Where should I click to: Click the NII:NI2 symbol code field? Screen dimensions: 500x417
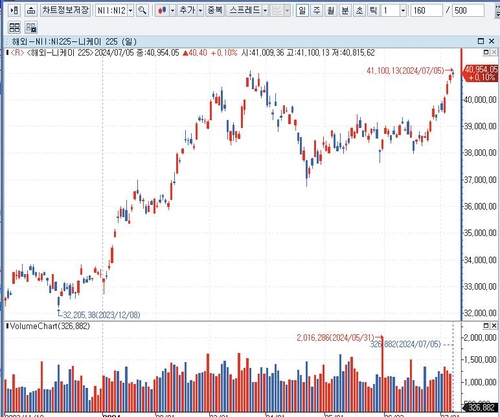point(112,11)
